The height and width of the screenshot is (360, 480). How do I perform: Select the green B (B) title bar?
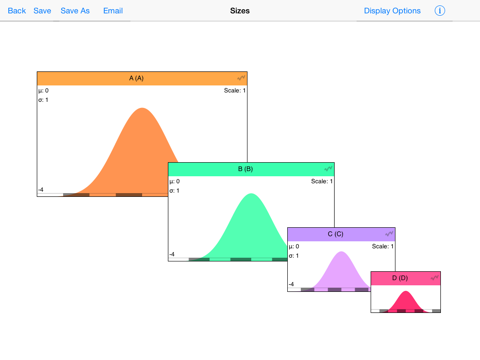(251, 169)
